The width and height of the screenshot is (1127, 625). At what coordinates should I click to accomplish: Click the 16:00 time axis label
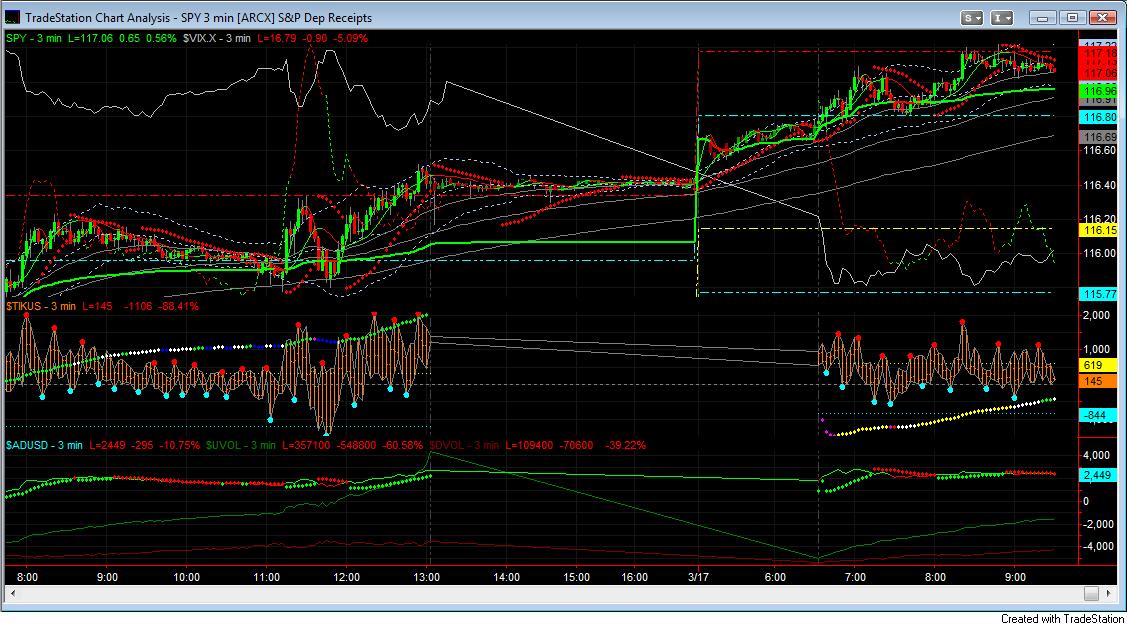(634, 577)
